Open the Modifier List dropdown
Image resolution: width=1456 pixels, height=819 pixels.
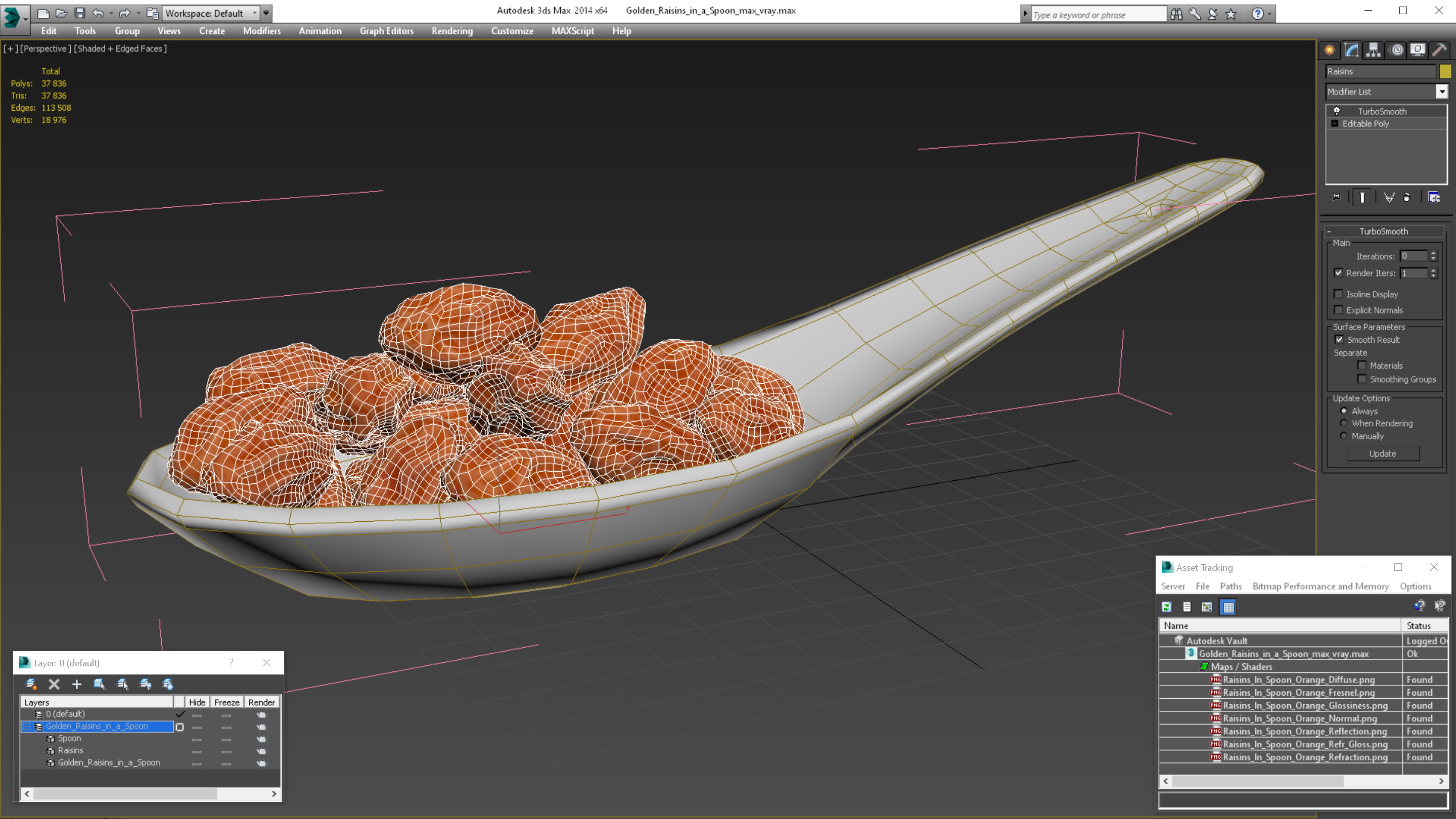click(x=1442, y=92)
